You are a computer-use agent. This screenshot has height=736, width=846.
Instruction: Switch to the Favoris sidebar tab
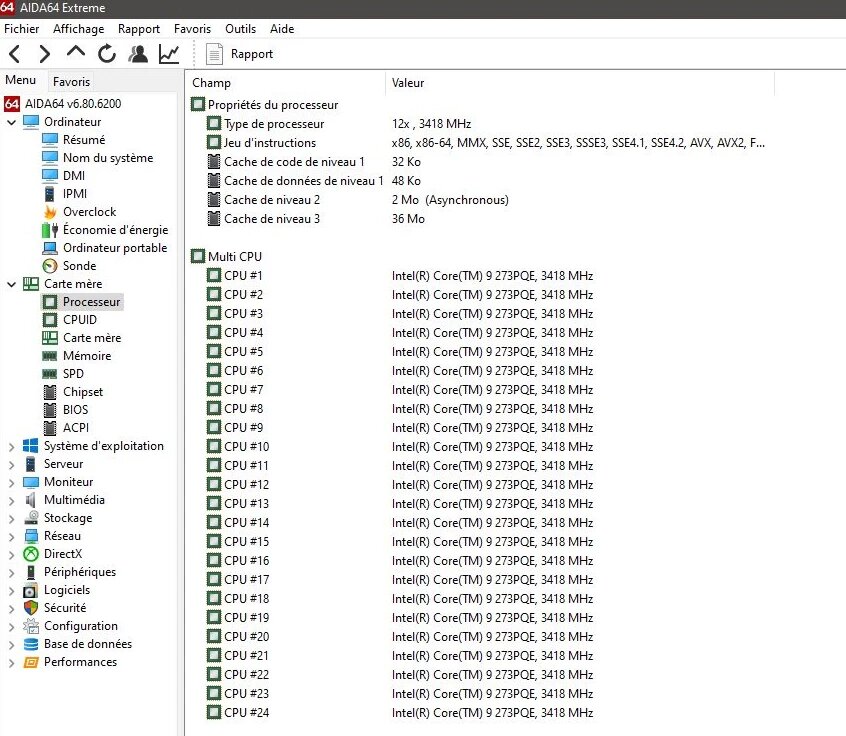[71, 81]
